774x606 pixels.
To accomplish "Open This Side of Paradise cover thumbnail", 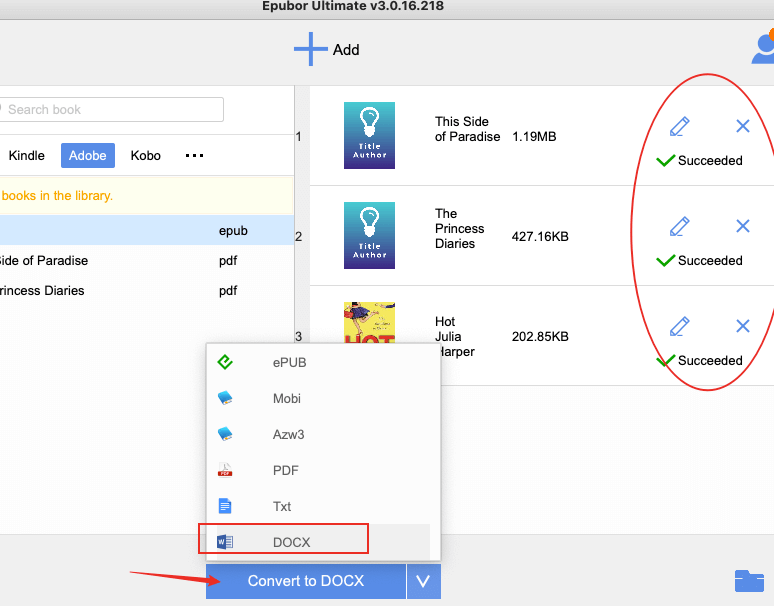I will pos(369,135).
